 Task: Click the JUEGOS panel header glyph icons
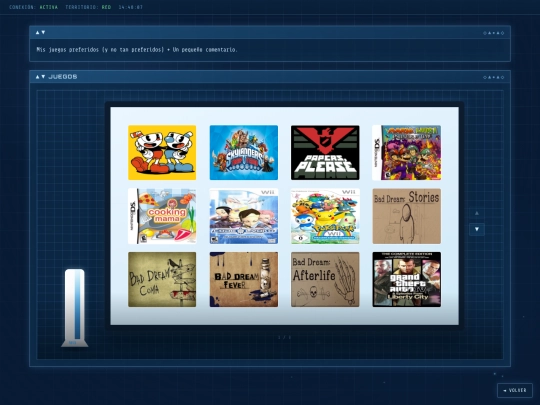494,77
